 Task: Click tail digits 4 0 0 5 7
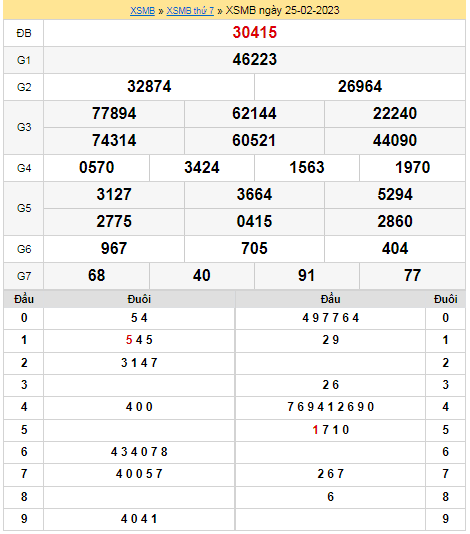[x=139, y=474]
